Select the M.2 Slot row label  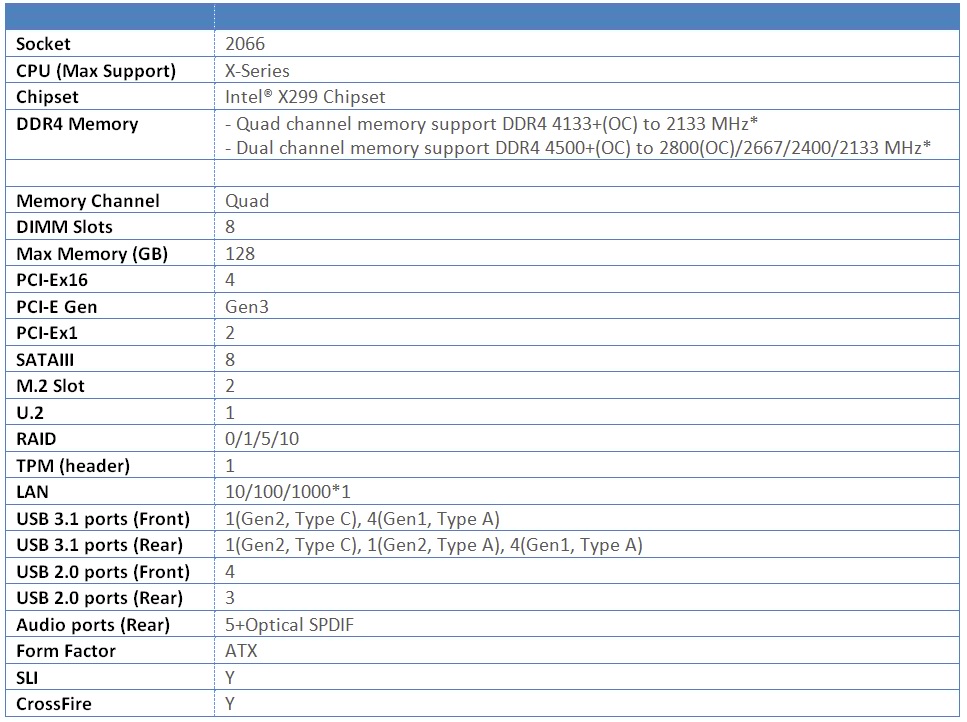(x=52, y=386)
